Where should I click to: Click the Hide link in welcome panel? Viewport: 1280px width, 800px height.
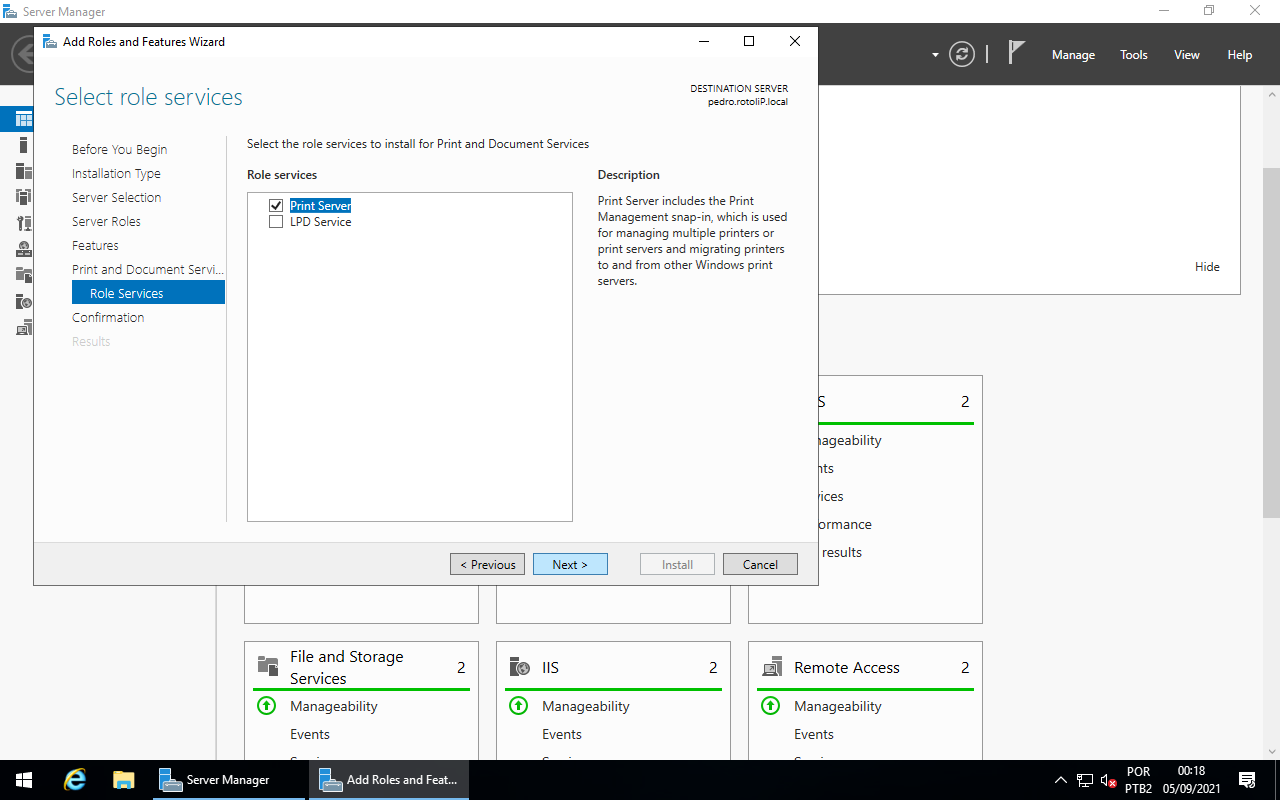tap(1207, 267)
